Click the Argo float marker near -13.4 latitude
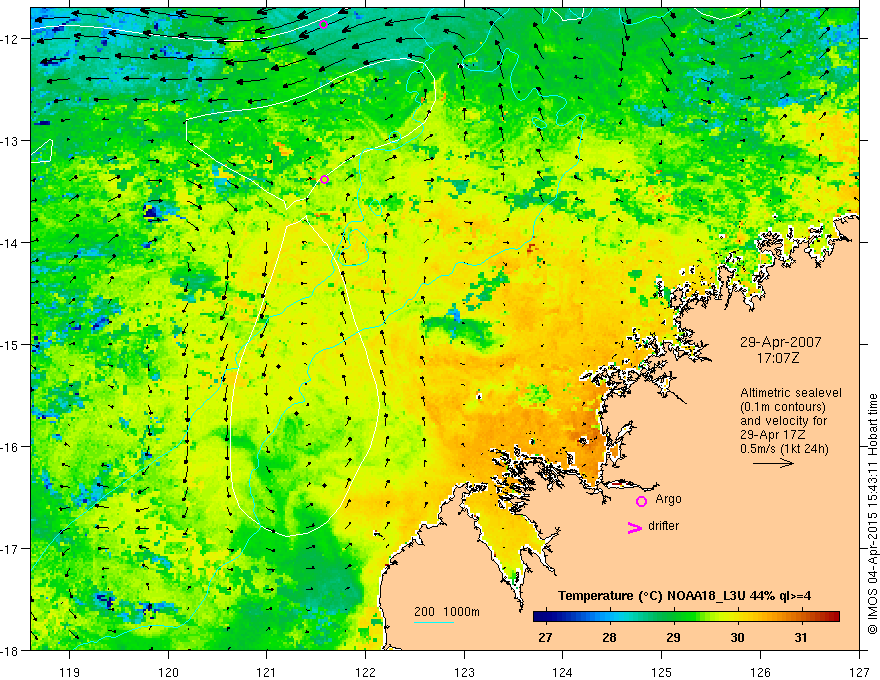Screen dimensions: 880x680 [324, 180]
